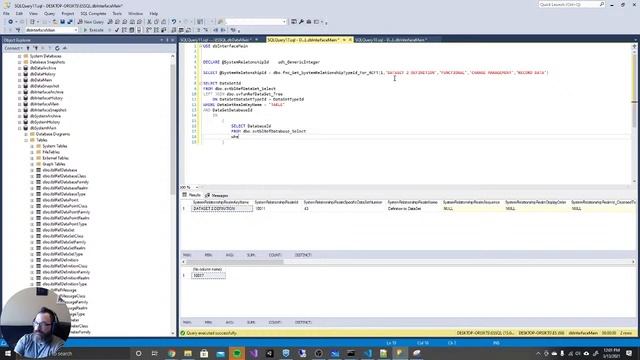Select the dbo.tblRefDatabase table
Viewport: 640px width, 360px height.
pyautogui.click(x=60, y=170)
